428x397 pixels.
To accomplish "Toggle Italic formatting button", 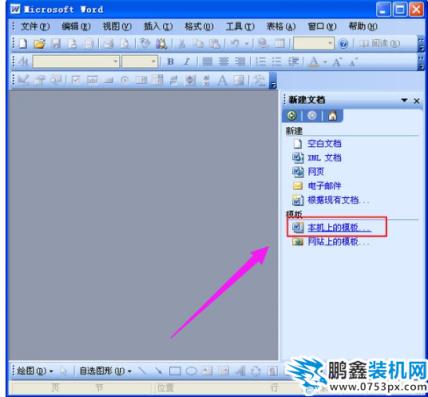I will [187, 62].
